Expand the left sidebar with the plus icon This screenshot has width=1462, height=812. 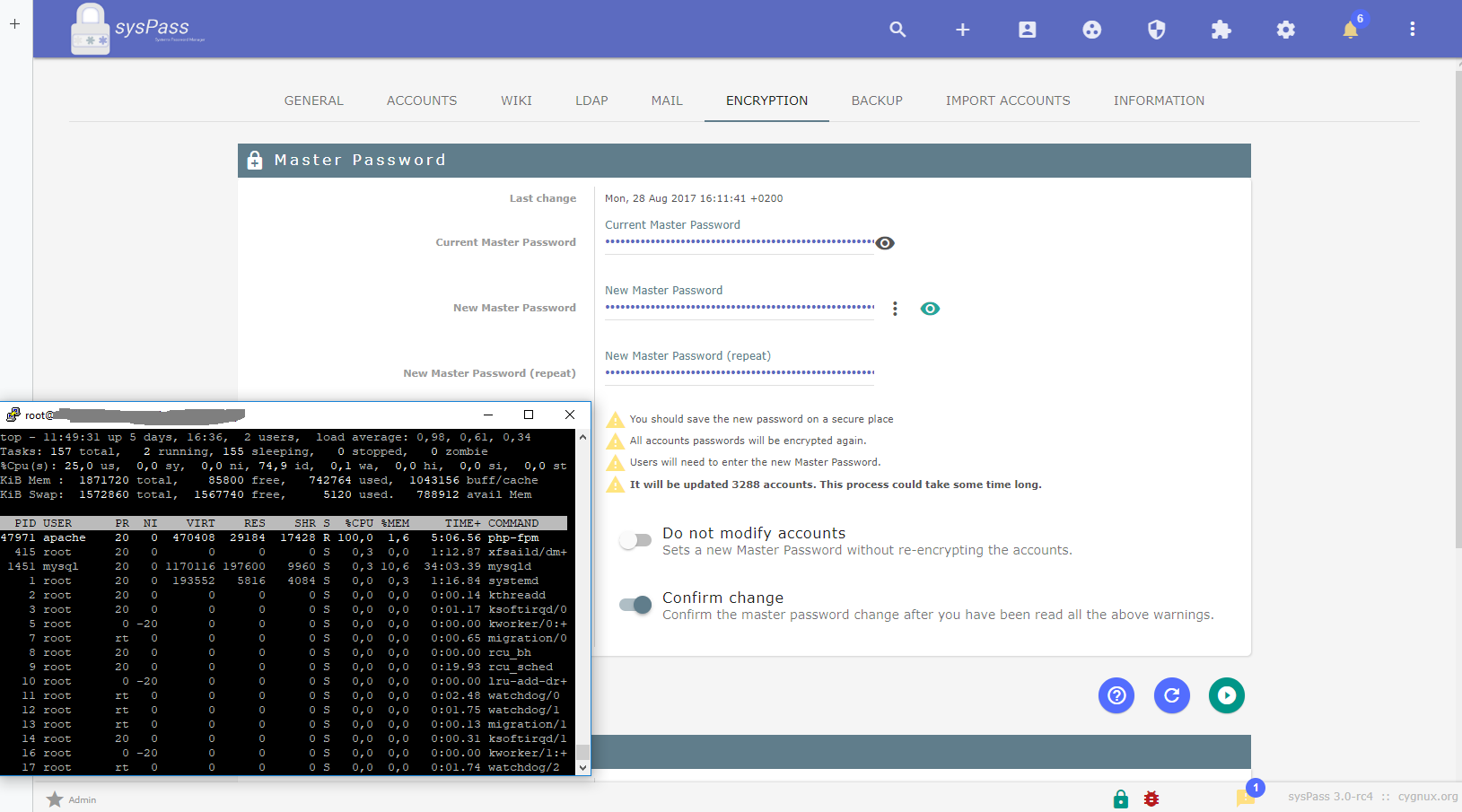coord(14,24)
